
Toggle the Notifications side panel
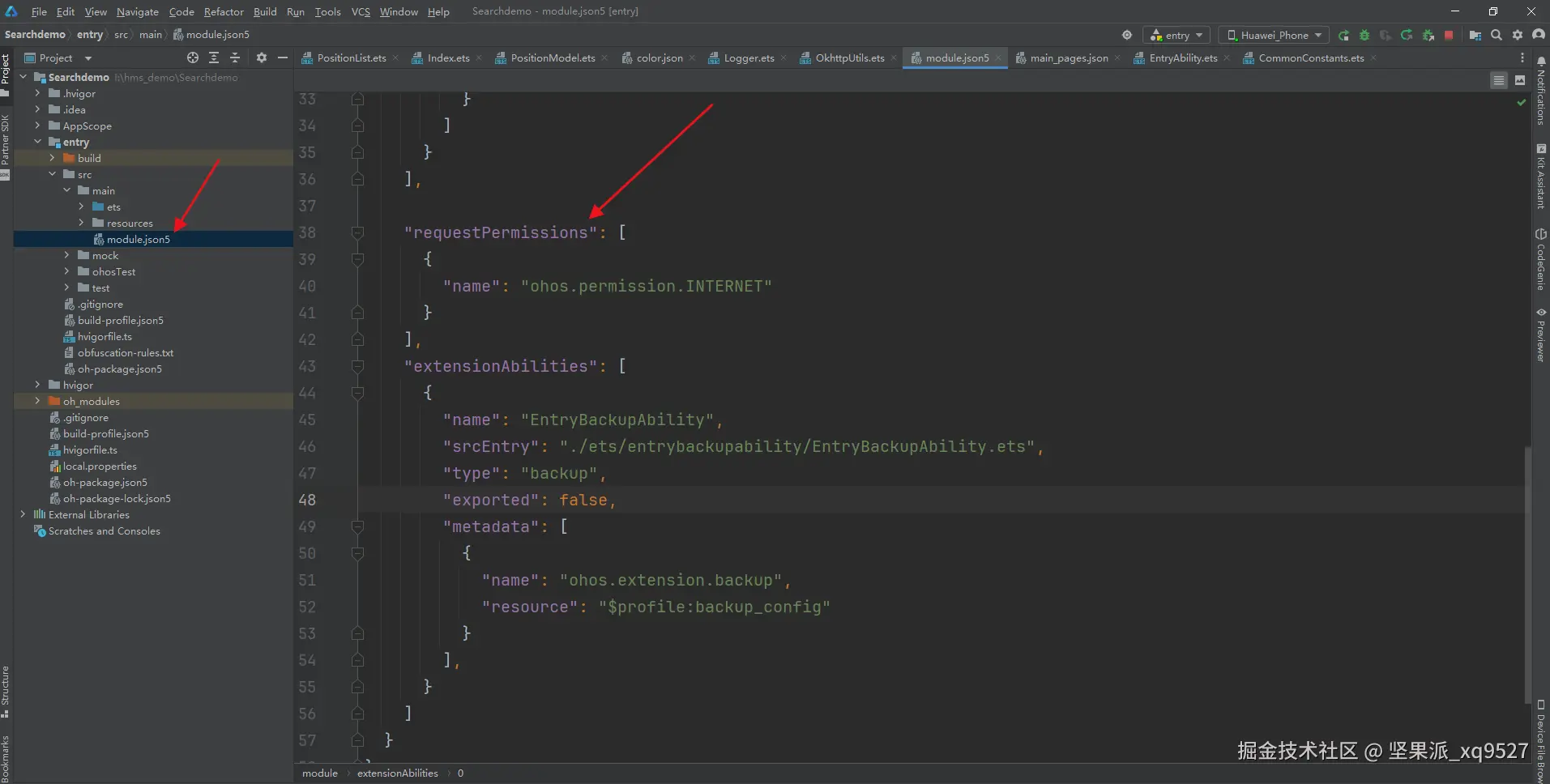[x=1540, y=91]
